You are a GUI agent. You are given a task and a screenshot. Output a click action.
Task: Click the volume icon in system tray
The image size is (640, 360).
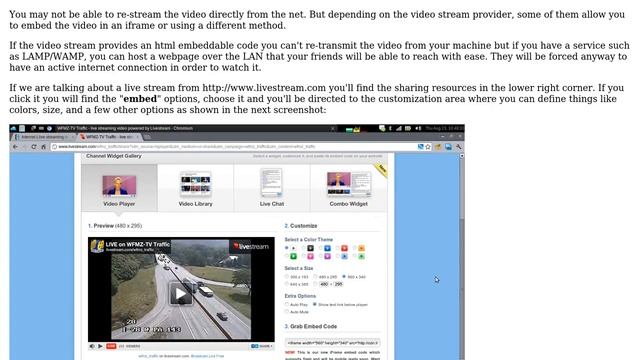[x=418, y=128]
